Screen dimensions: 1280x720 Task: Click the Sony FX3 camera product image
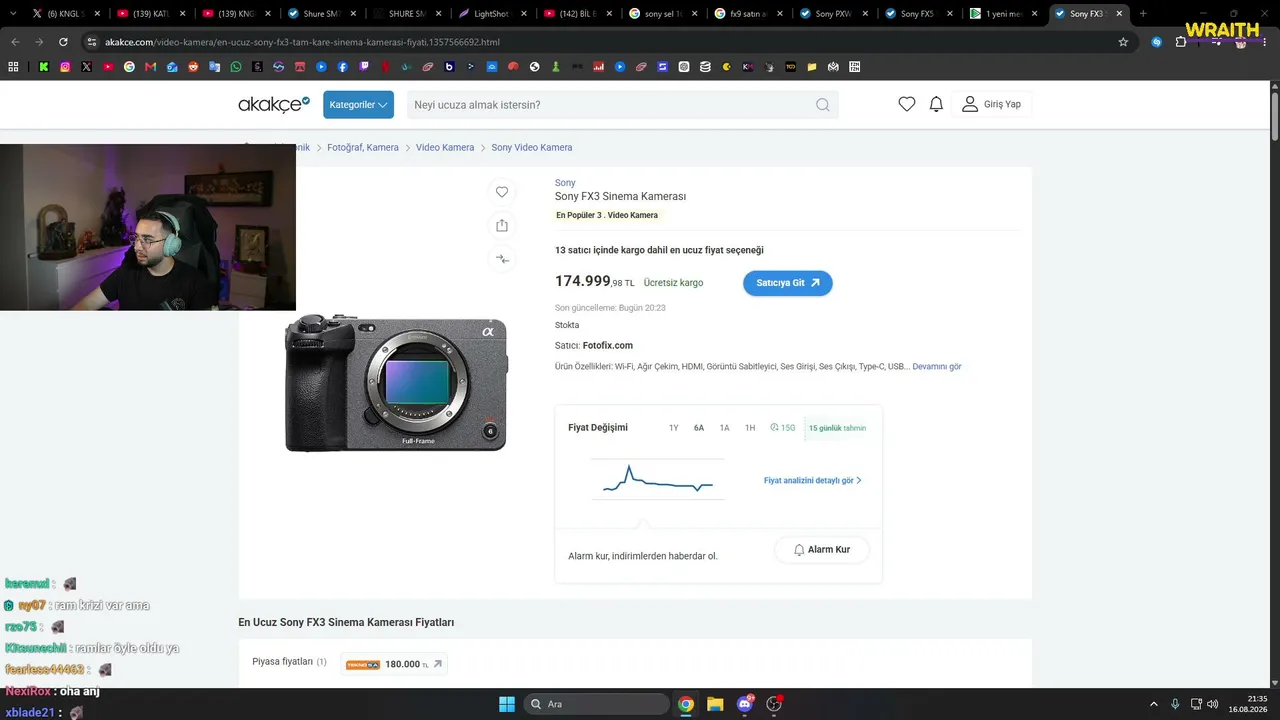click(x=396, y=383)
